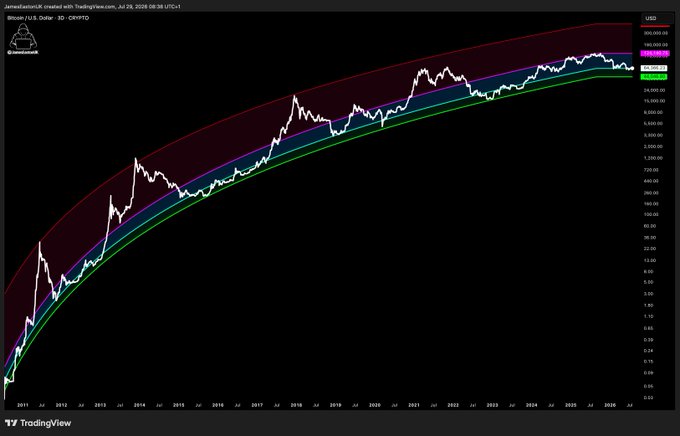Click the 2015 label on time axis
Viewport: 680px width, 436px height.
pos(179,405)
